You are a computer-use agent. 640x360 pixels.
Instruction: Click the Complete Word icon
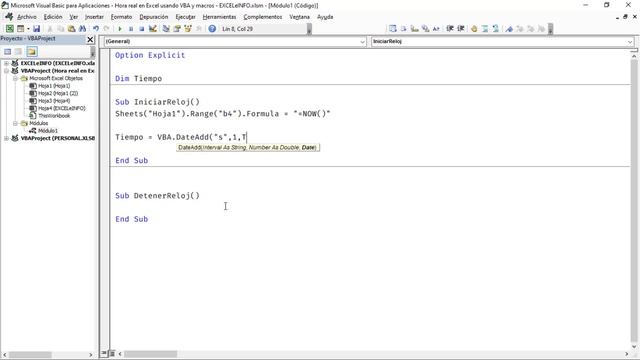click(436, 29)
